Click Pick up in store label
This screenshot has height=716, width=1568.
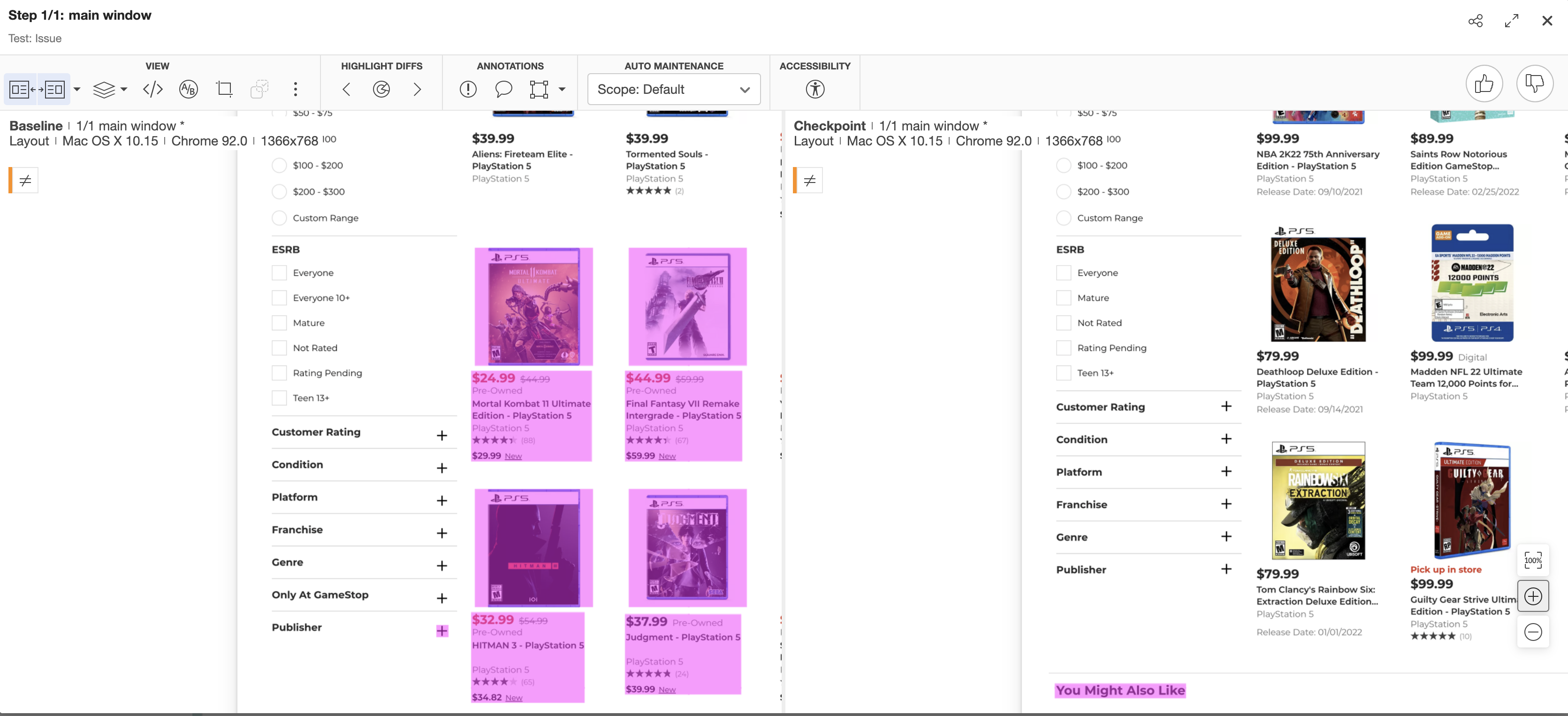[x=1446, y=569]
